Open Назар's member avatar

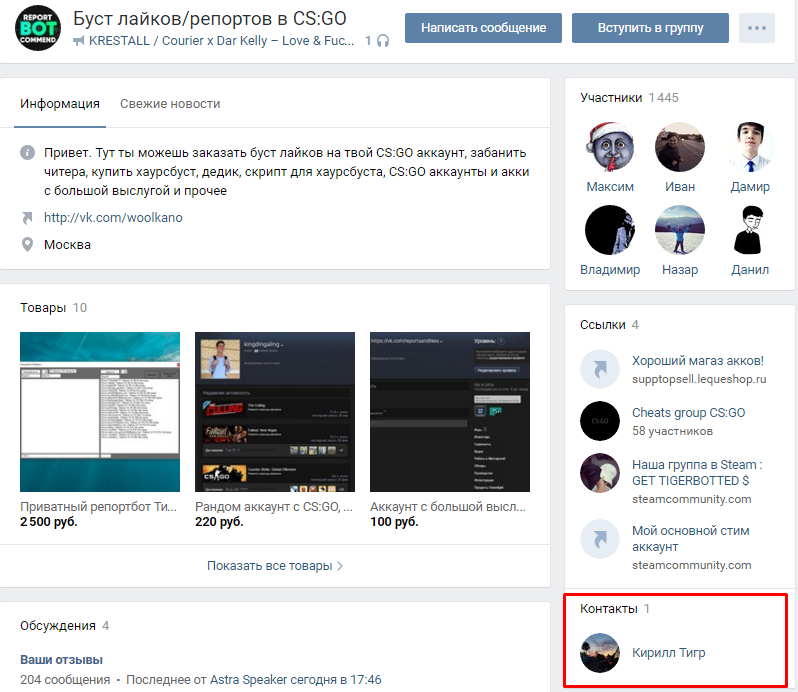point(680,230)
